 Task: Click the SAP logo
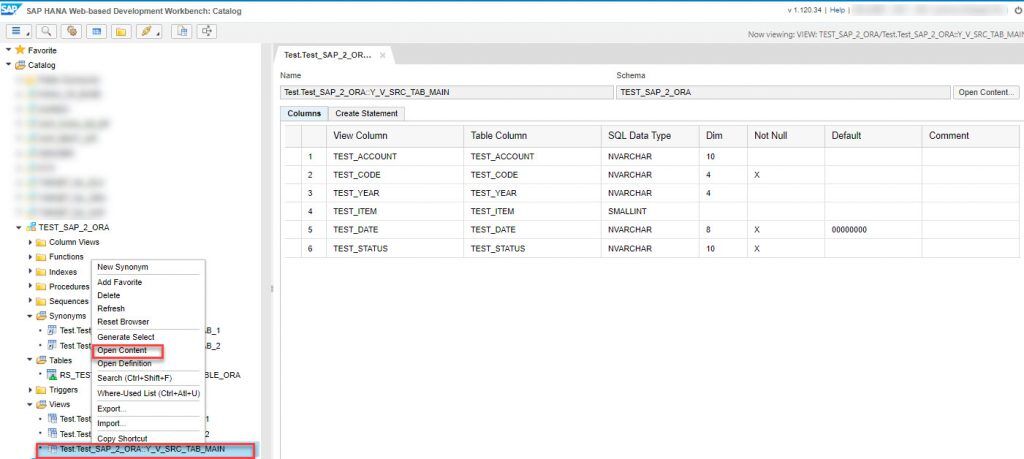click(x=11, y=9)
